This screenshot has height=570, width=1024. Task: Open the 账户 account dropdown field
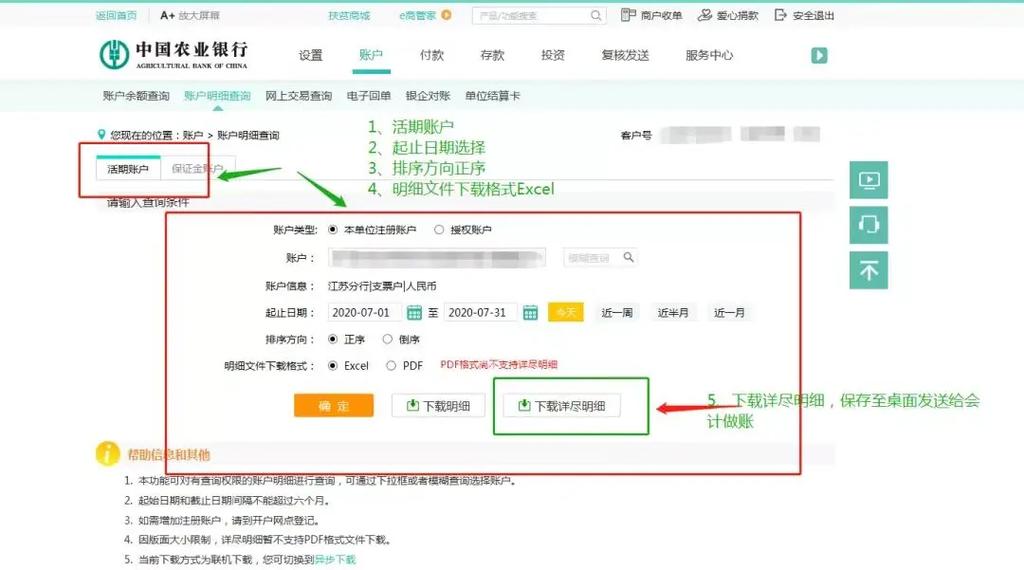coord(437,258)
